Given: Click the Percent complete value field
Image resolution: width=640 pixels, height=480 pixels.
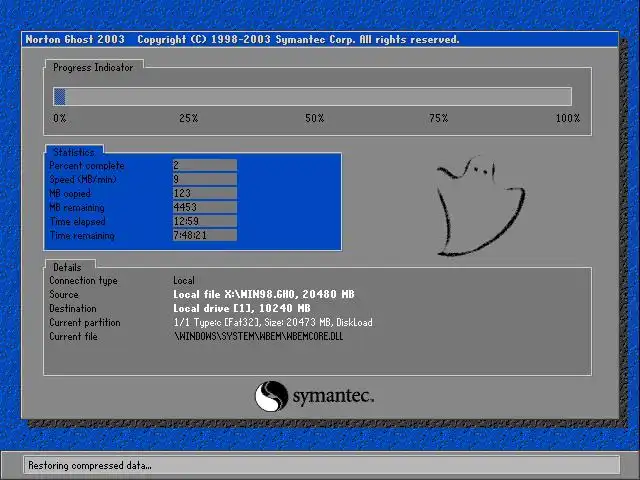Looking at the screenshot, I should (204, 165).
